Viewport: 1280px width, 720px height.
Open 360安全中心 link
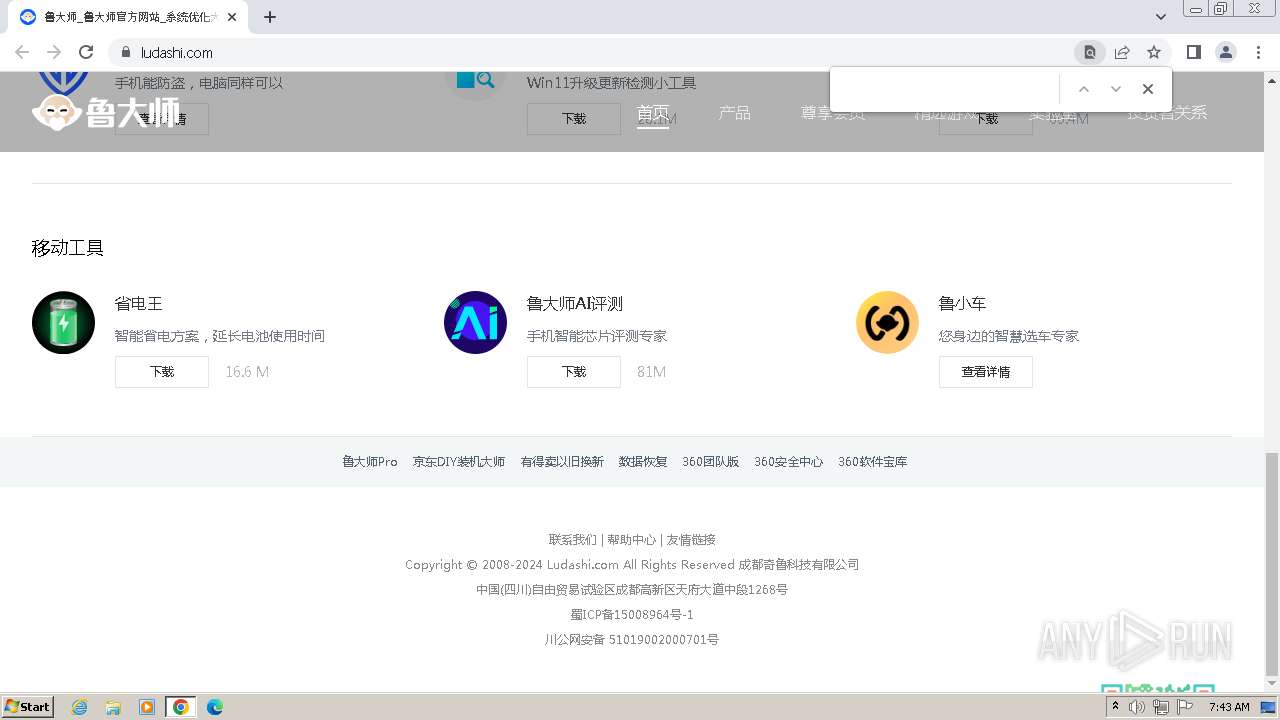pos(789,462)
